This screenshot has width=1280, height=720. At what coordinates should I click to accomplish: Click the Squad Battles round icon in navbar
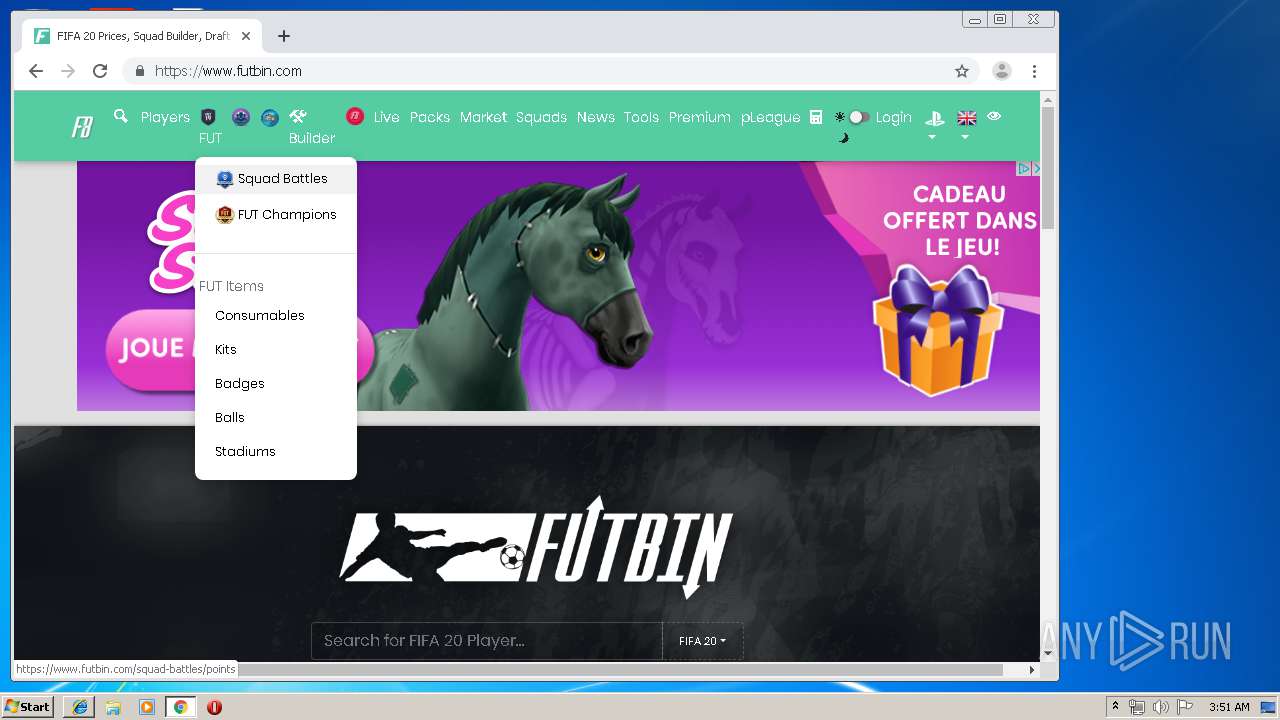click(x=241, y=117)
